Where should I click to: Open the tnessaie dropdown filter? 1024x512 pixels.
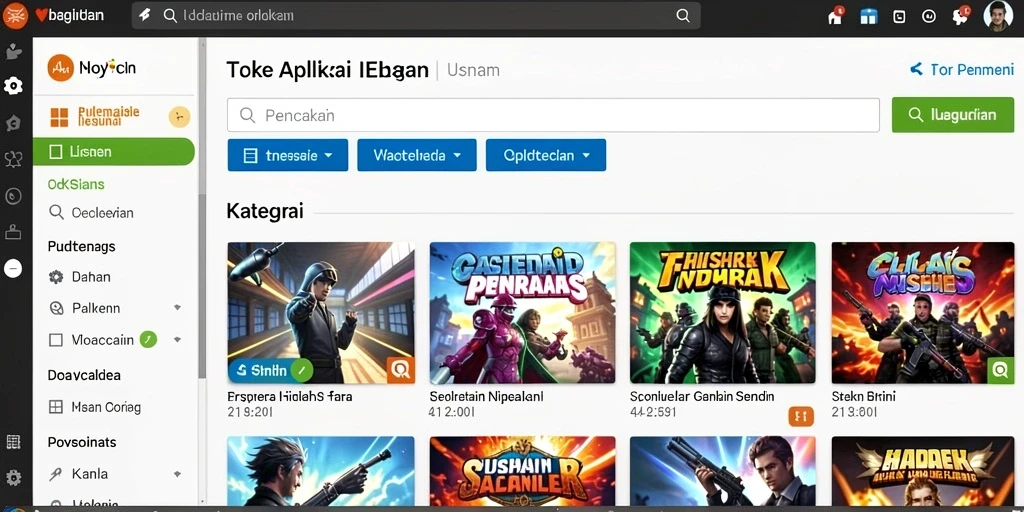[287, 155]
